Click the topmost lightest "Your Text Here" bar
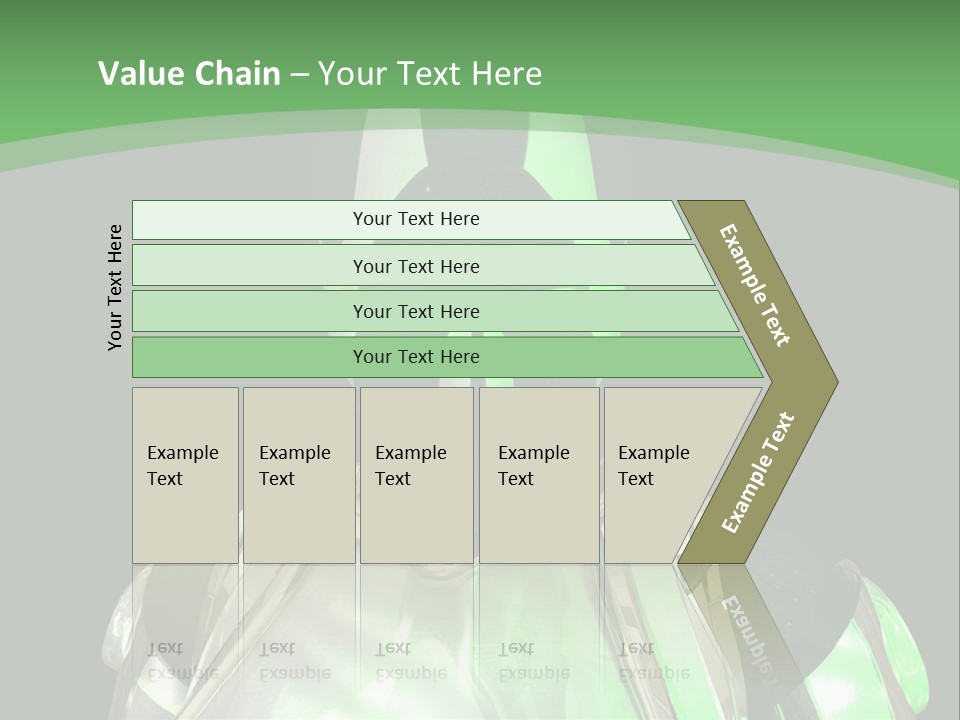Screen dimensions: 960x720 coord(416,219)
